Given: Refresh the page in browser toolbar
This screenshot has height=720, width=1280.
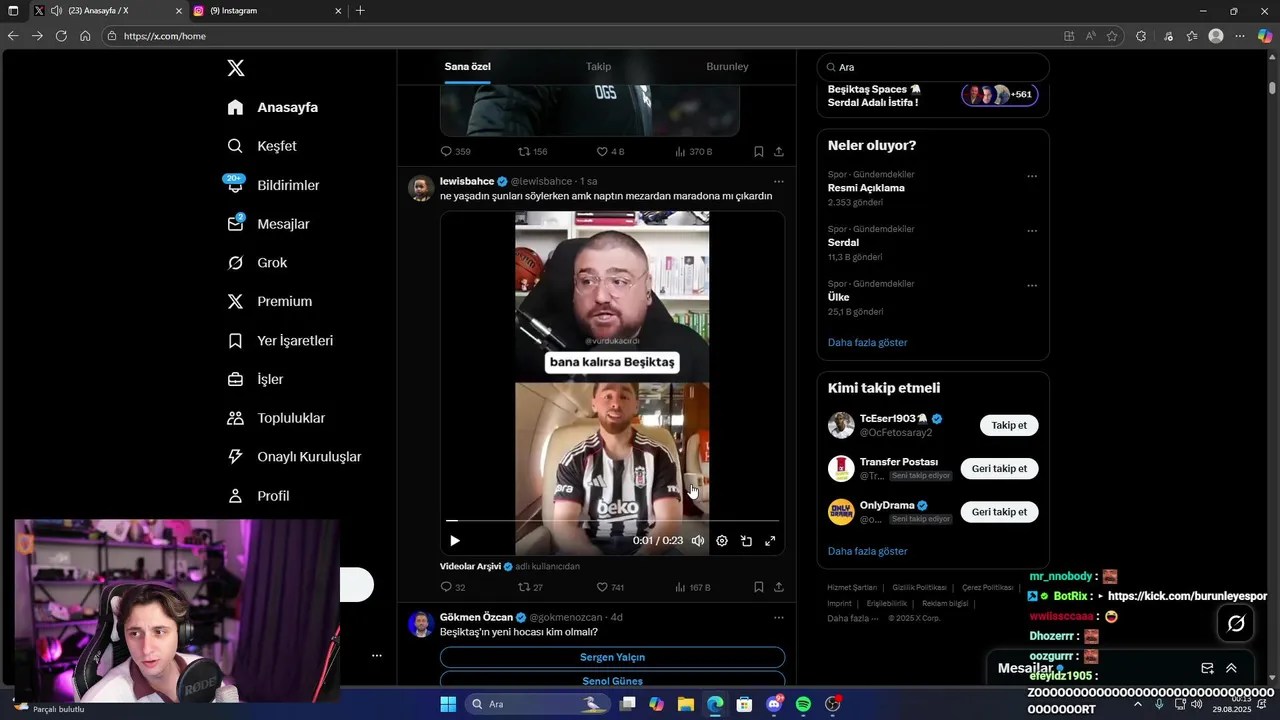Looking at the screenshot, I should pos(61,36).
